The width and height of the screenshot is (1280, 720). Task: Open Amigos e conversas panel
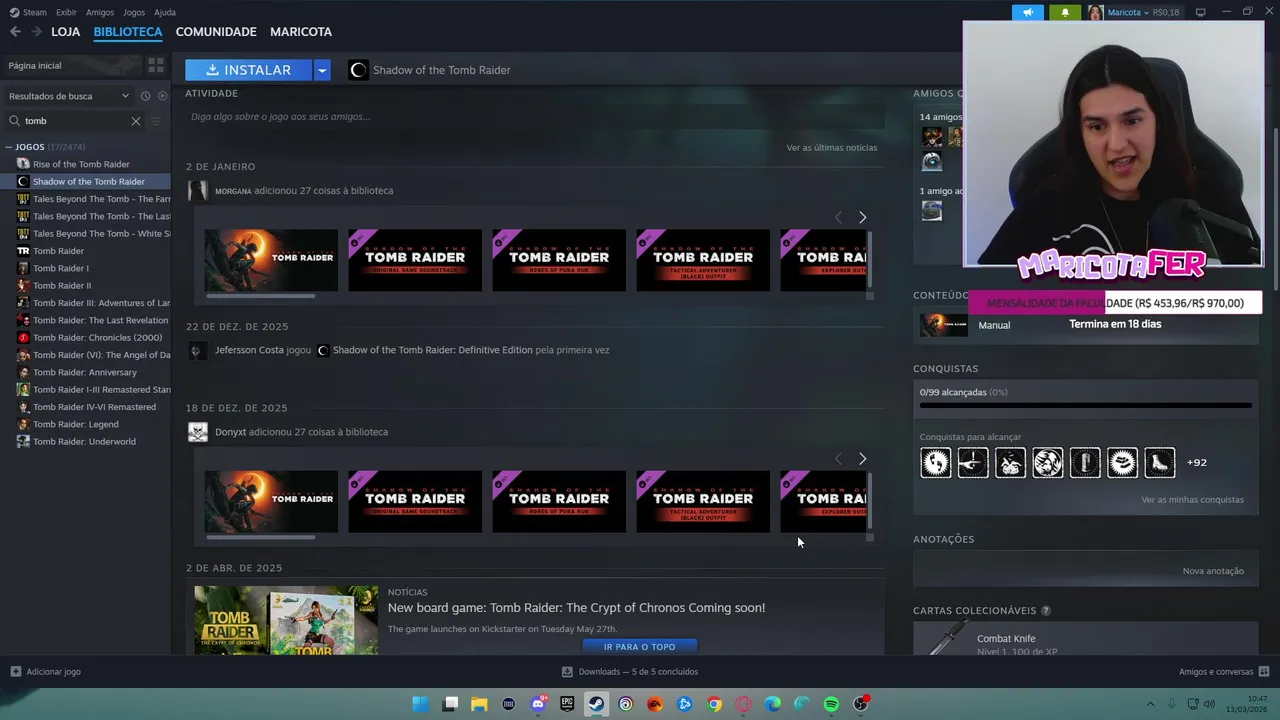(x=1224, y=672)
